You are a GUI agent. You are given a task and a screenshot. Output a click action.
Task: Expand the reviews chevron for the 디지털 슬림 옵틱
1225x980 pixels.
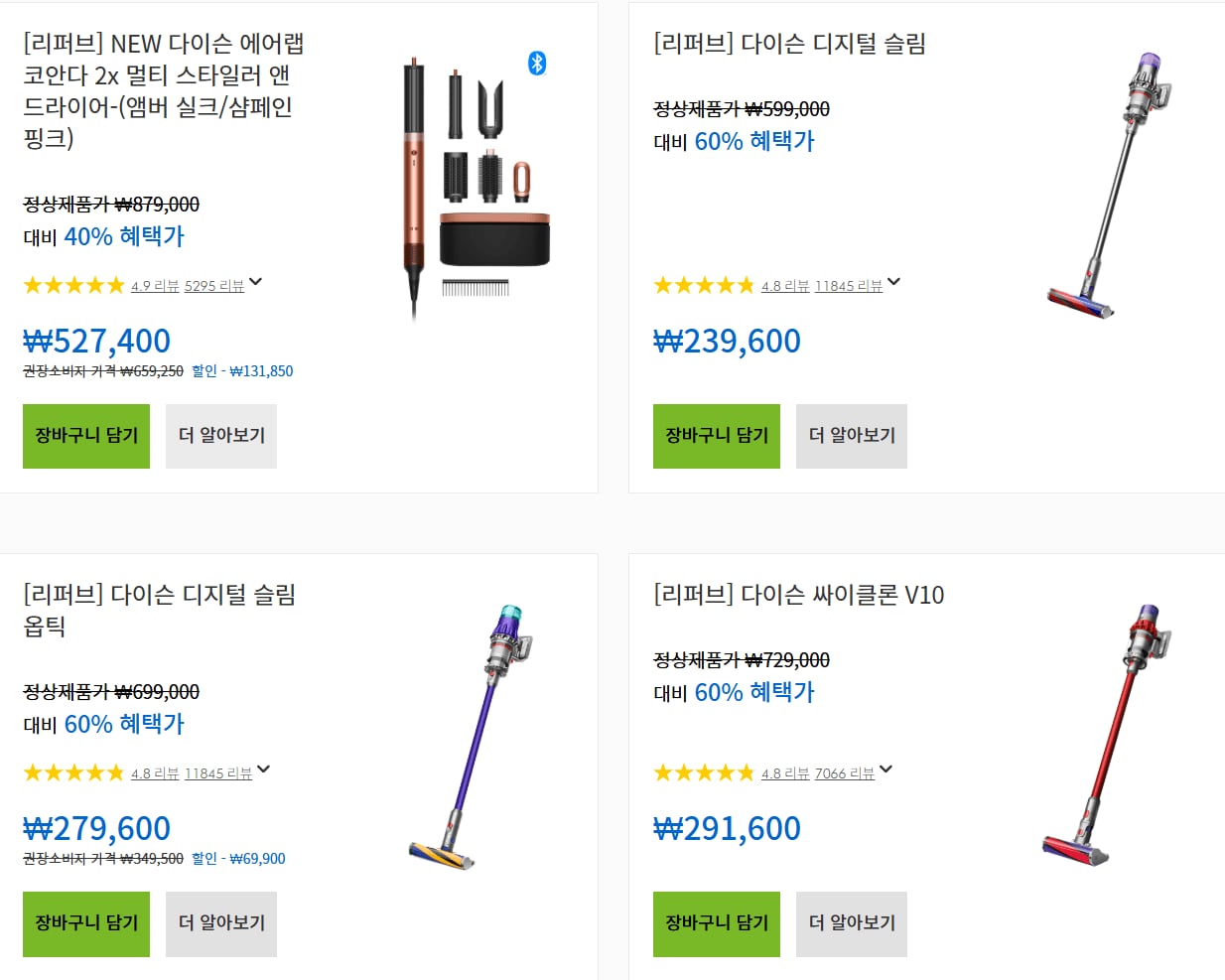264,770
